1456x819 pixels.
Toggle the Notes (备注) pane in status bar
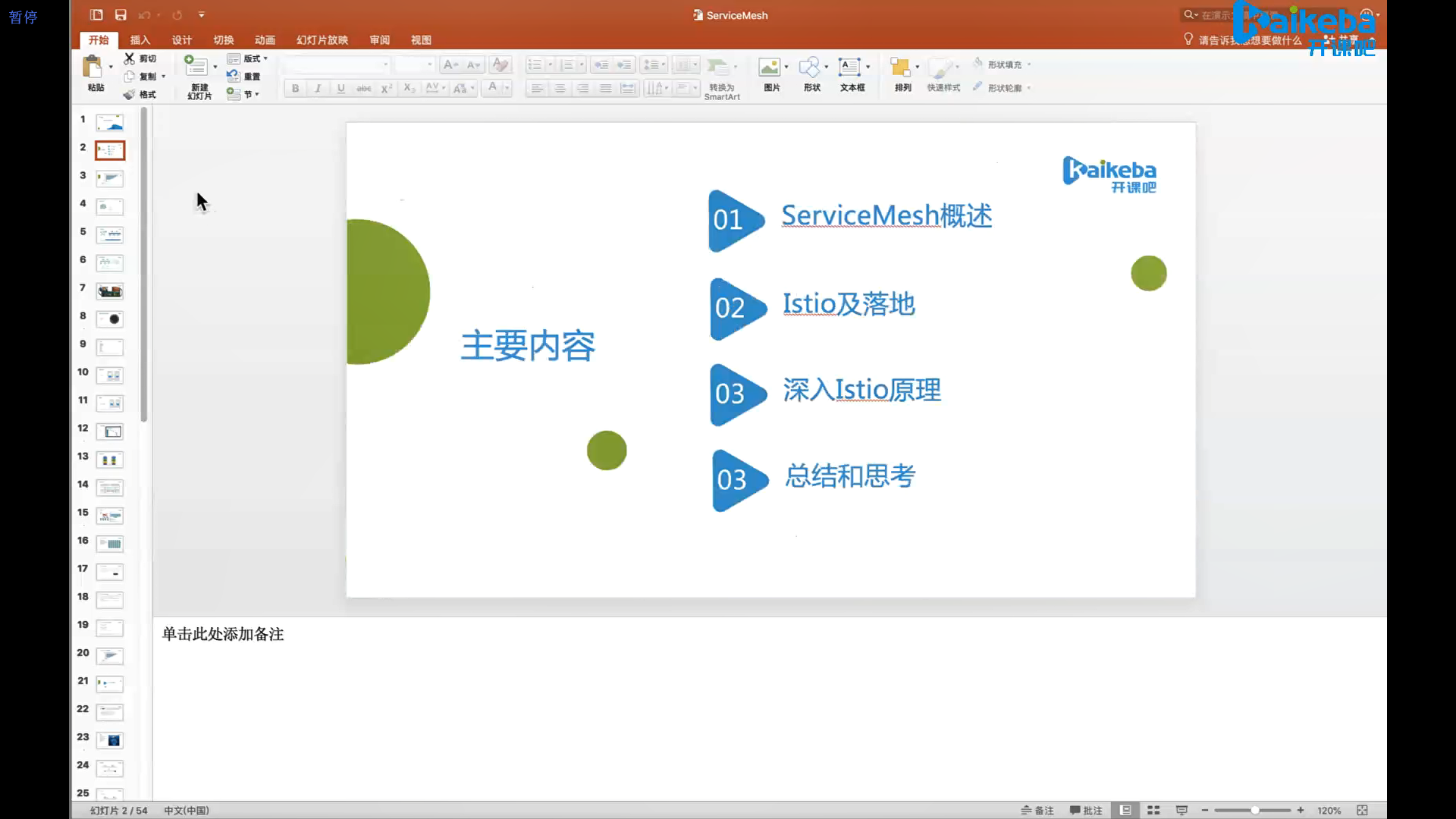tap(1037, 810)
